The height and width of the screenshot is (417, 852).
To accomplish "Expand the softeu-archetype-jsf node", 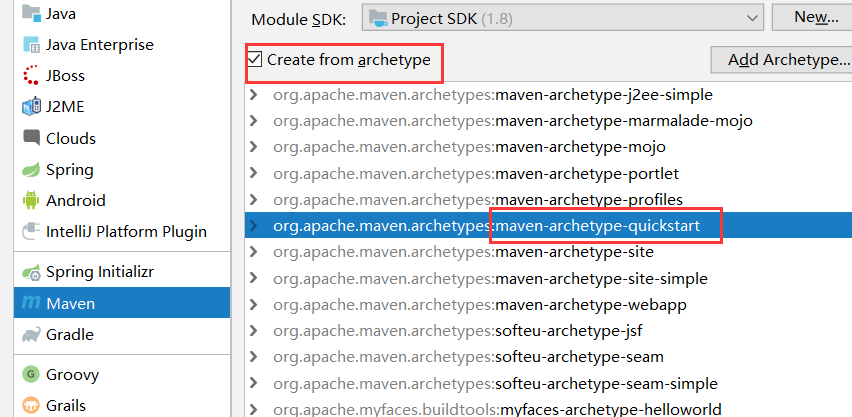I will click(x=253, y=331).
